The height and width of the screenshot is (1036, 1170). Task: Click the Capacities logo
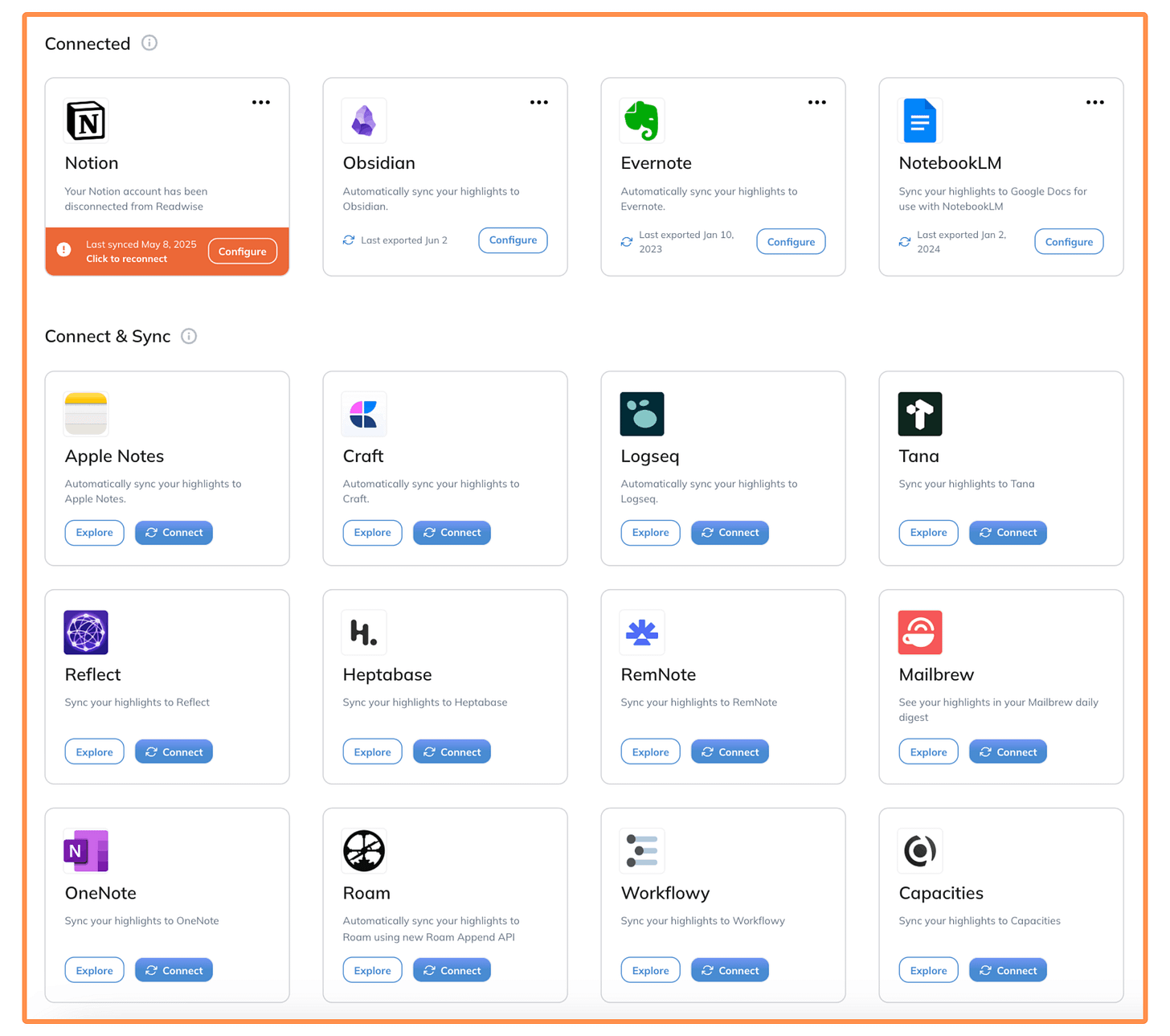920,851
